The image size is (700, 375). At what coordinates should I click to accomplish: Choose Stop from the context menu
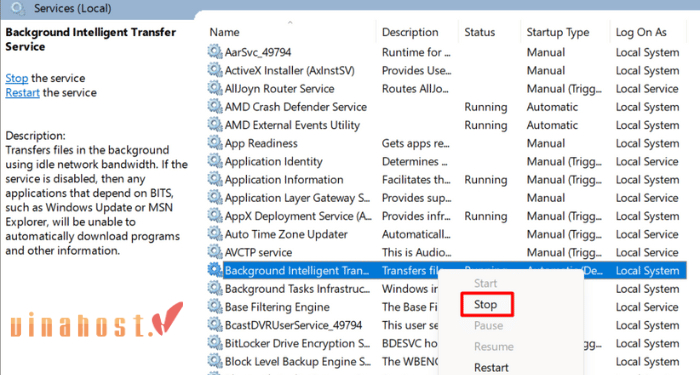pyautogui.click(x=485, y=304)
